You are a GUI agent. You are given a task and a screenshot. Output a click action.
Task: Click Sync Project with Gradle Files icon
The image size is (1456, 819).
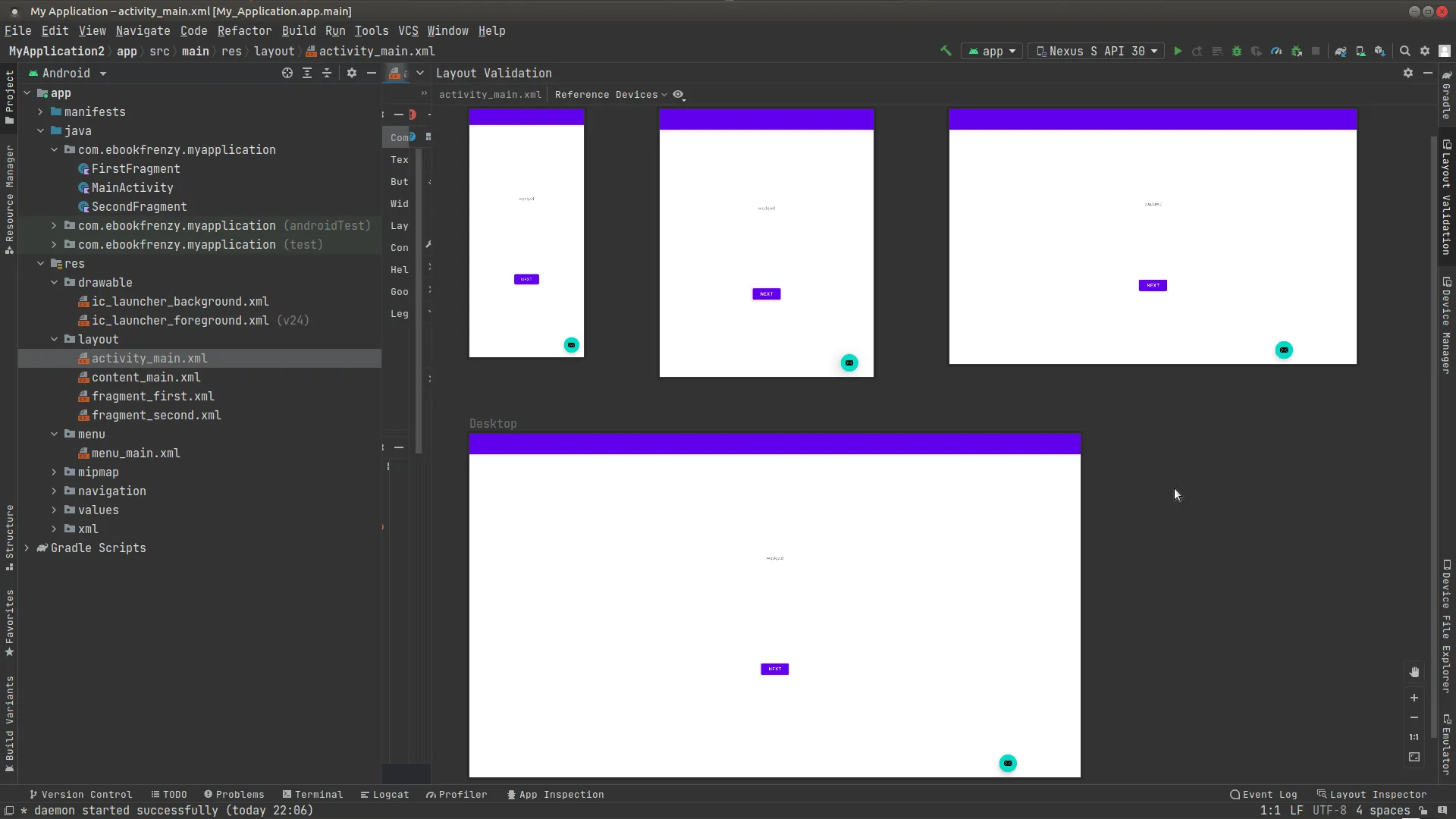pyautogui.click(x=1341, y=51)
